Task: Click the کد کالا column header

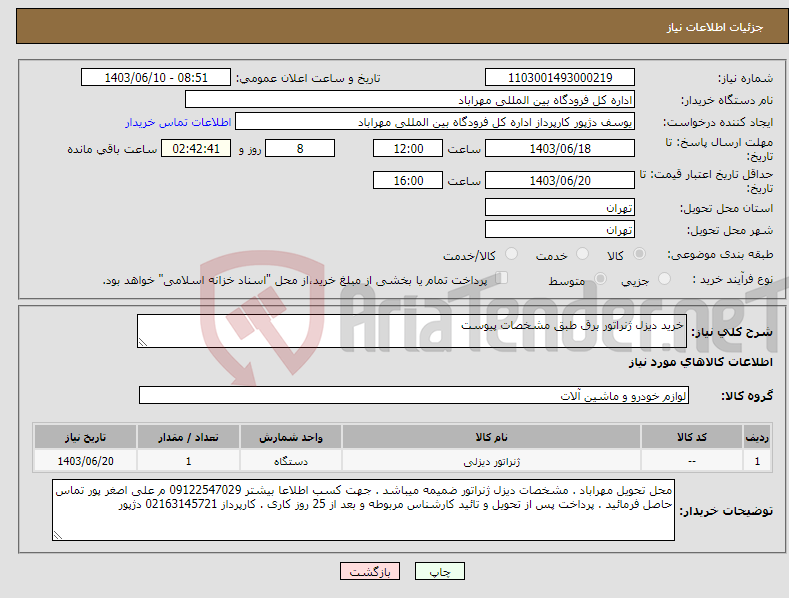Action: coord(691,437)
